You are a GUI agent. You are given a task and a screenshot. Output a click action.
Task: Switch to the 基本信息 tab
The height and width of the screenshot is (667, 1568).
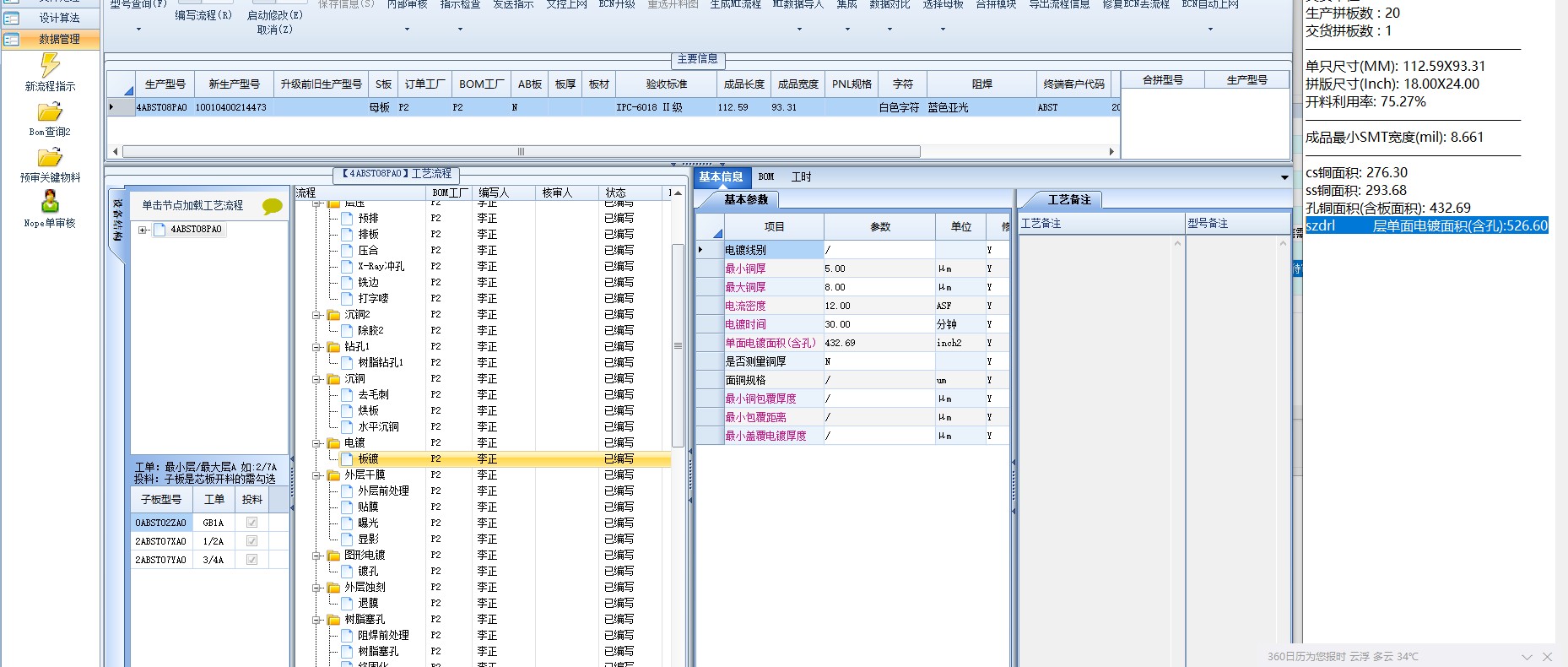coord(721,177)
